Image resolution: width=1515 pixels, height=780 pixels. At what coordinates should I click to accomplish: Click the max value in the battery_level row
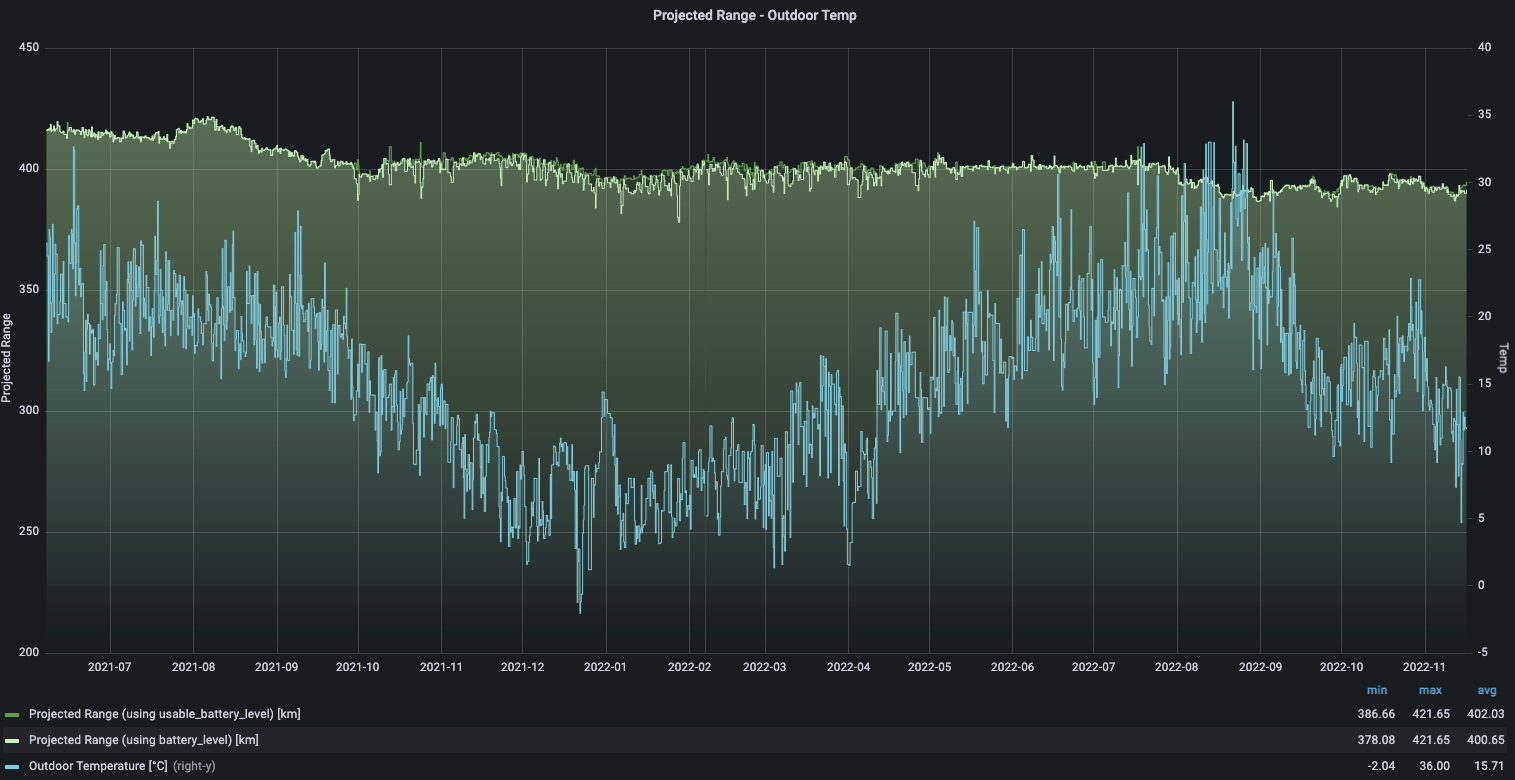[x=1431, y=740]
